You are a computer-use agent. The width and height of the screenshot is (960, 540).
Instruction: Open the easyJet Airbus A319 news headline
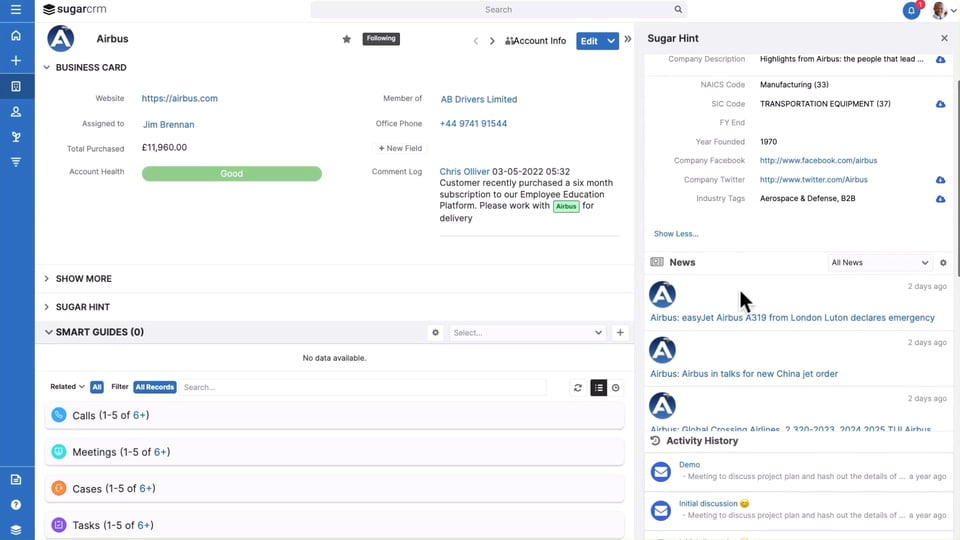point(792,318)
